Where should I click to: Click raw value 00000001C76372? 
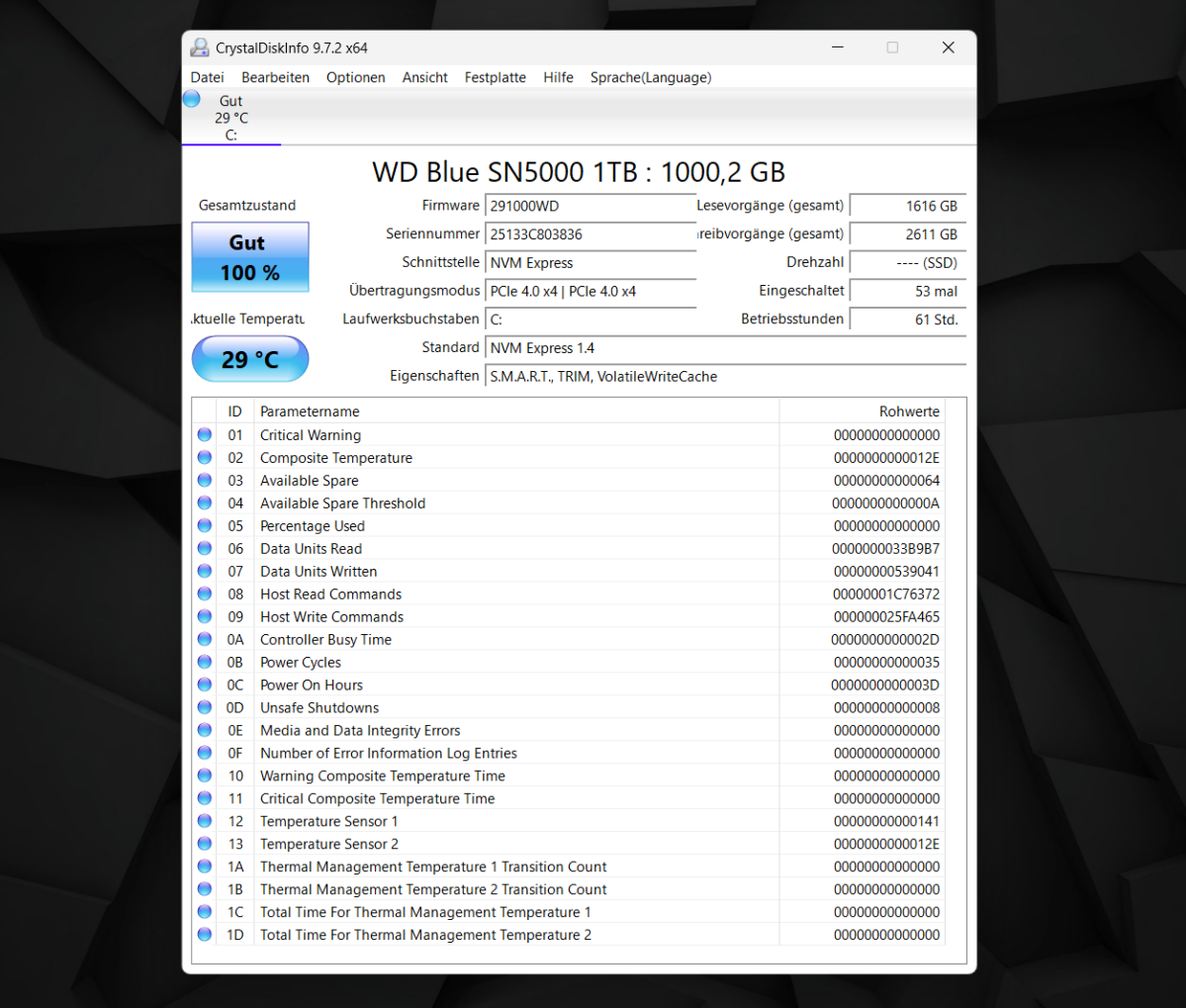886,594
